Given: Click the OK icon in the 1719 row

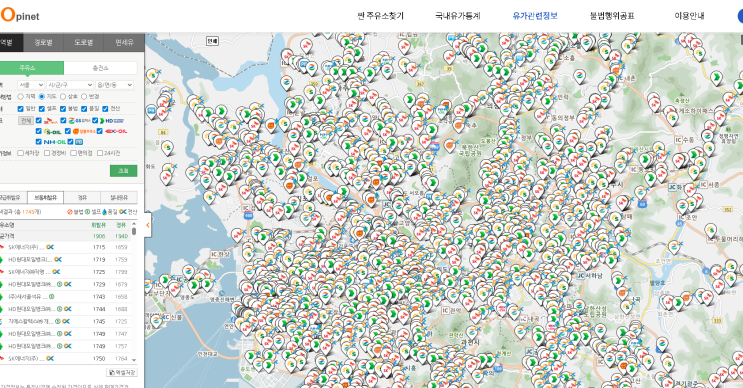Looking at the screenshot, I should pos(58,260).
